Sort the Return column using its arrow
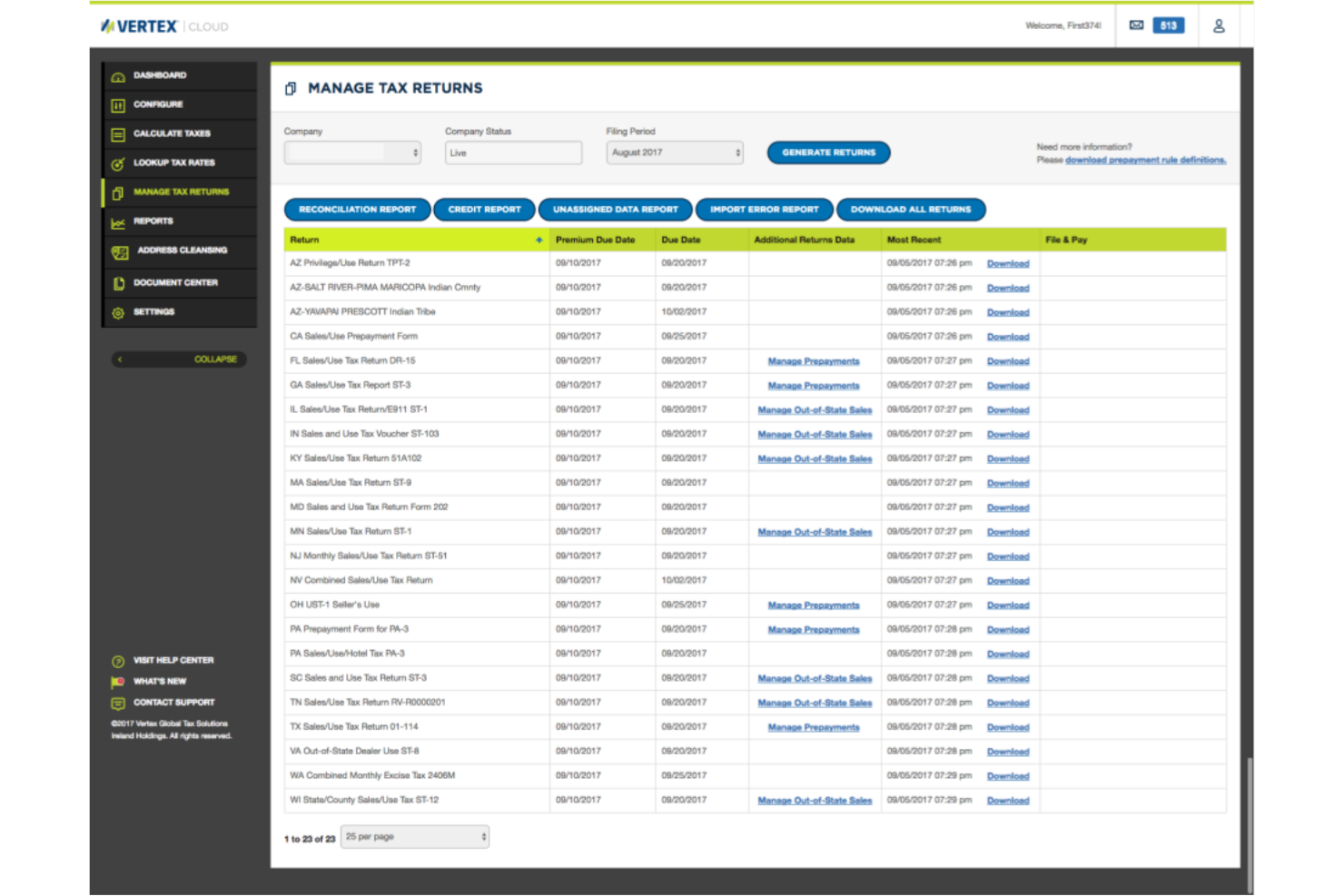 pos(539,240)
